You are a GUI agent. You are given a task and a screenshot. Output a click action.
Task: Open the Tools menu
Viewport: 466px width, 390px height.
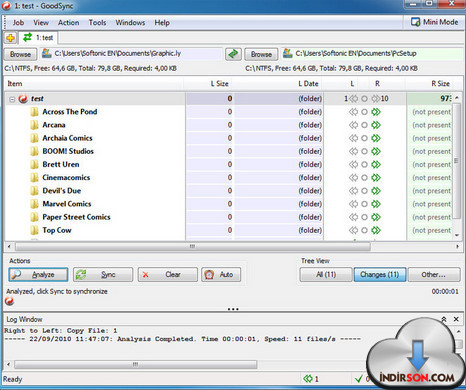pyautogui.click(x=97, y=23)
